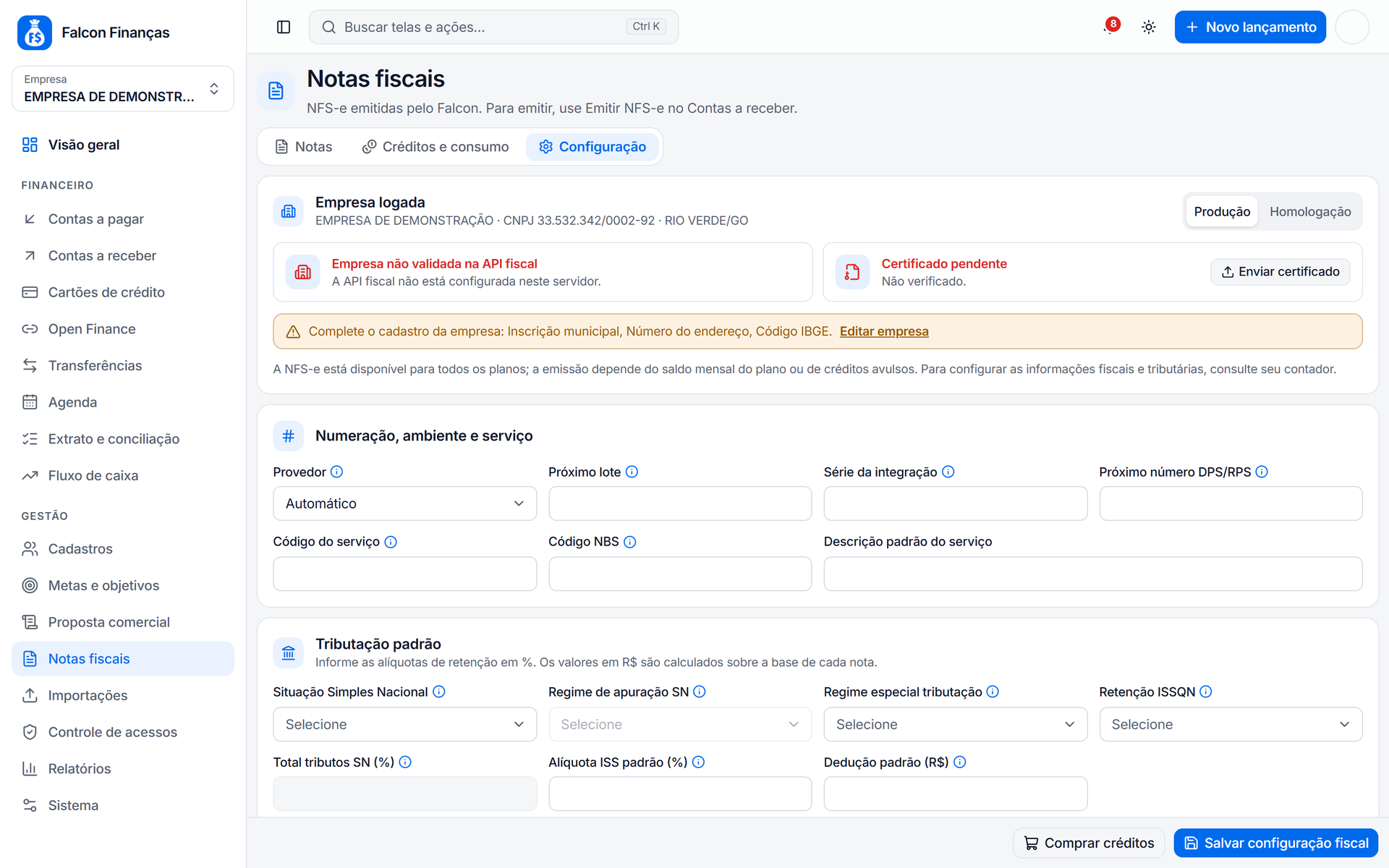Open Regime especial tributação dropdown
Viewport: 1389px width, 868px height.
click(955, 724)
